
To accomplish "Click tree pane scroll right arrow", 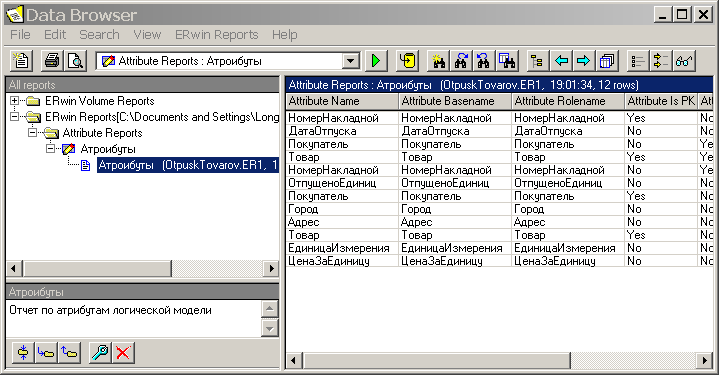I will [x=271, y=268].
